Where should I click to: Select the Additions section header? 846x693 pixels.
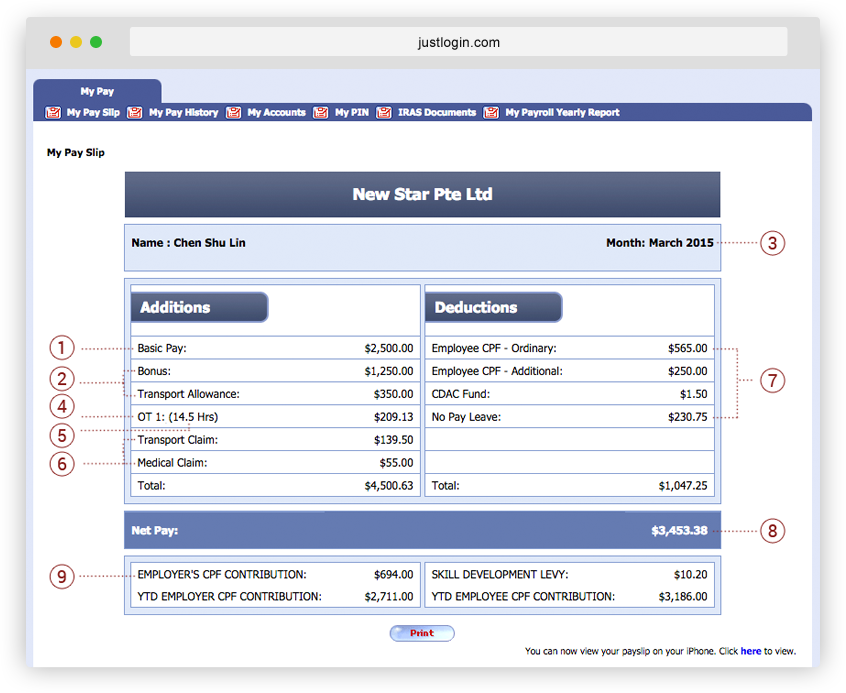click(x=199, y=307)
